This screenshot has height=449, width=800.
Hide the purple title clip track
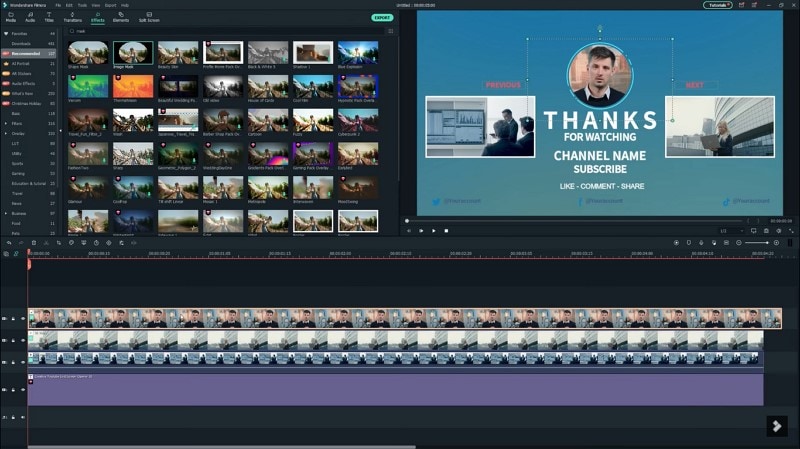22,390
